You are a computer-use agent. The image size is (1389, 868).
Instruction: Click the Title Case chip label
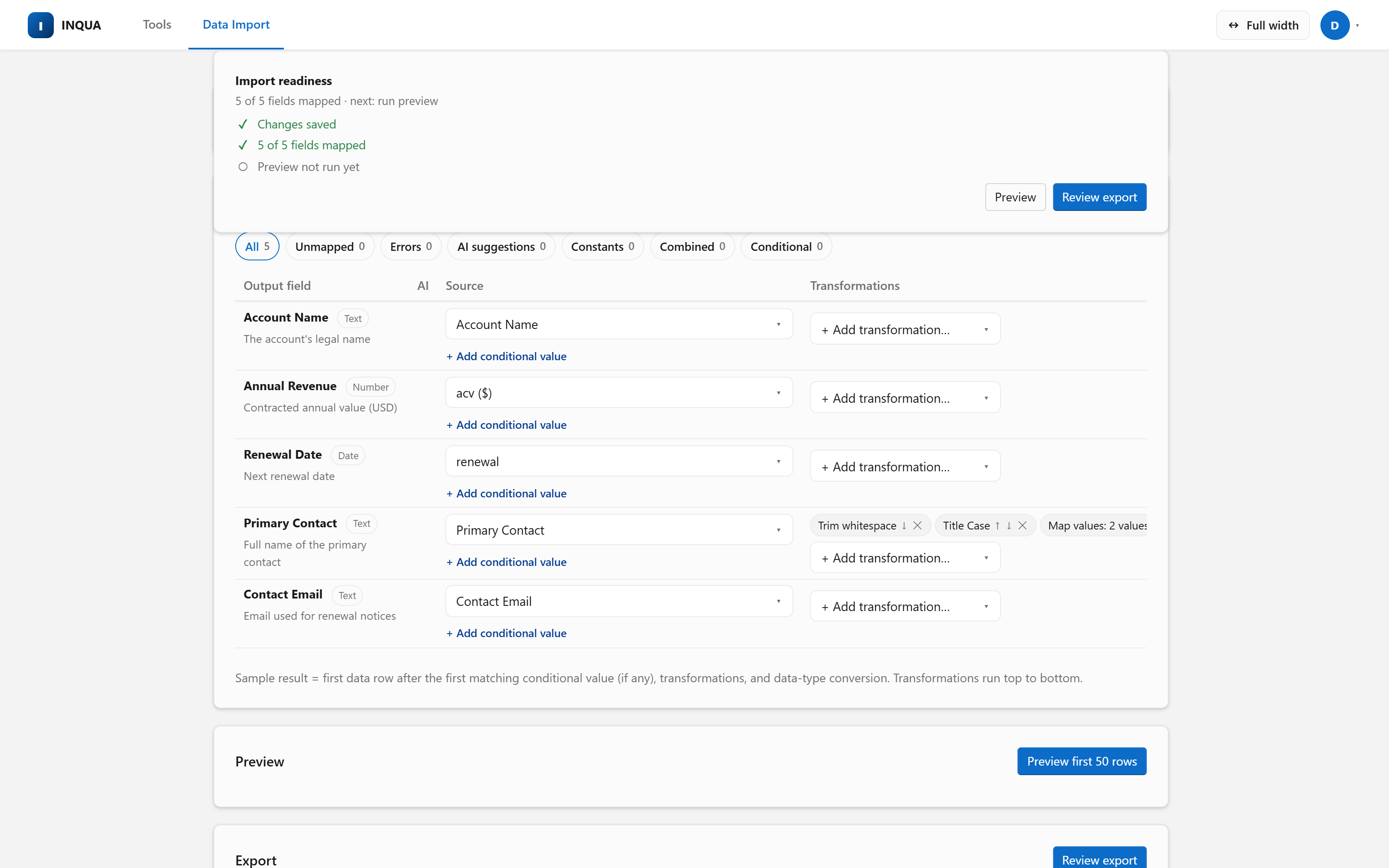tap(966, 525)
